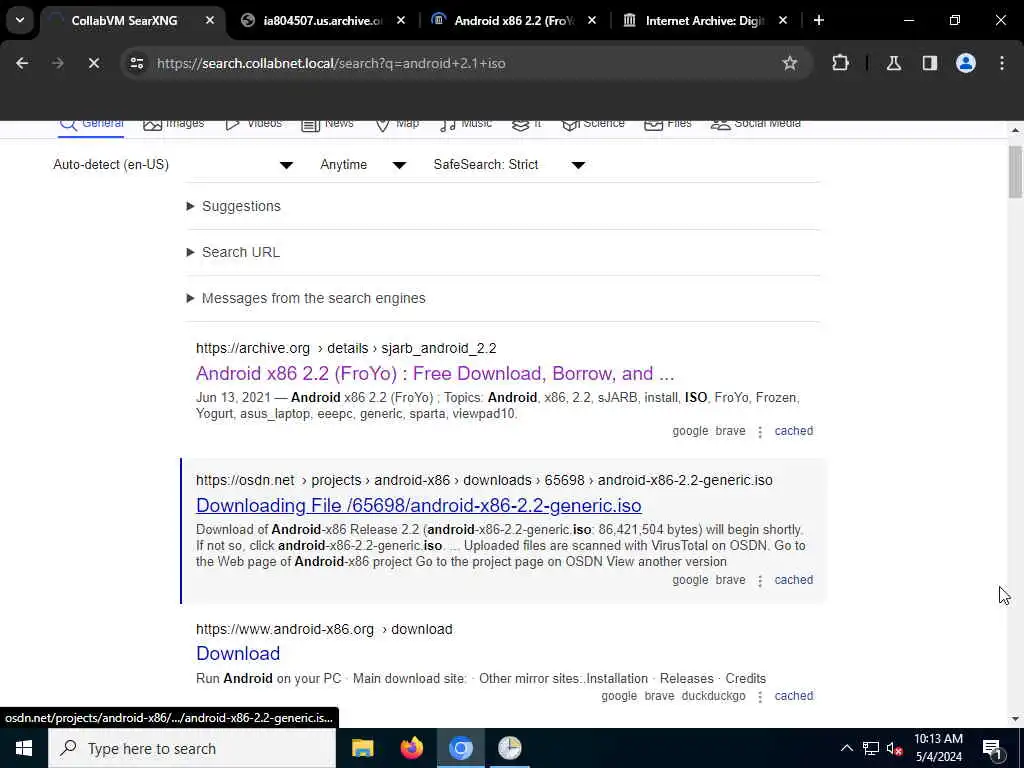This screenshot has height=768, width=1024.
Task: Expand the Search URL section
Action: pos(233,252)
